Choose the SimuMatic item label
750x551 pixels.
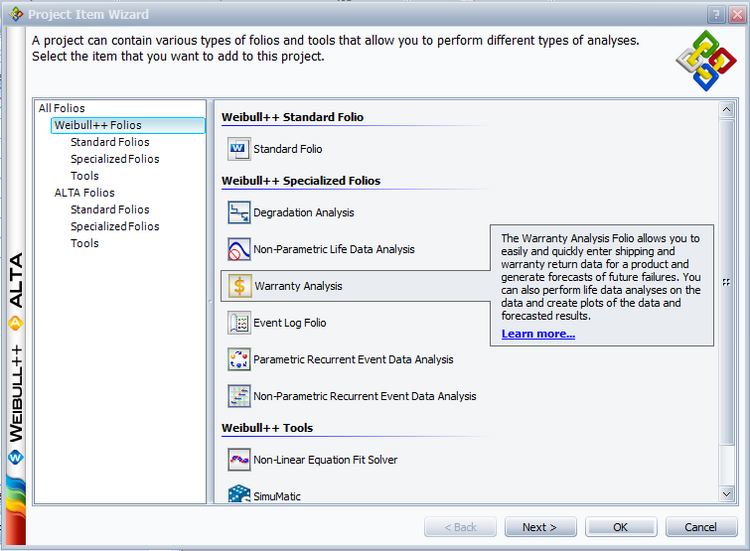(x=277, y=496)
